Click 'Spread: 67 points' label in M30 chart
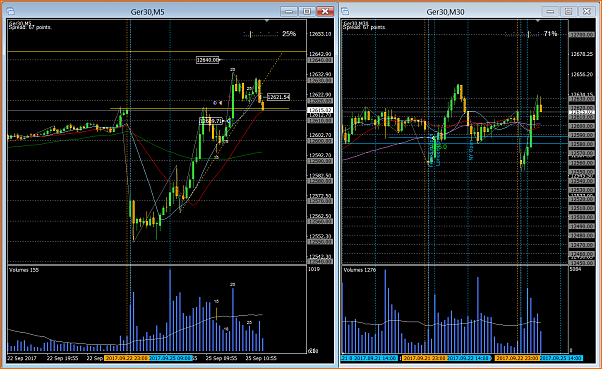The height and width of the screenshot is (369, 602). 364,27
